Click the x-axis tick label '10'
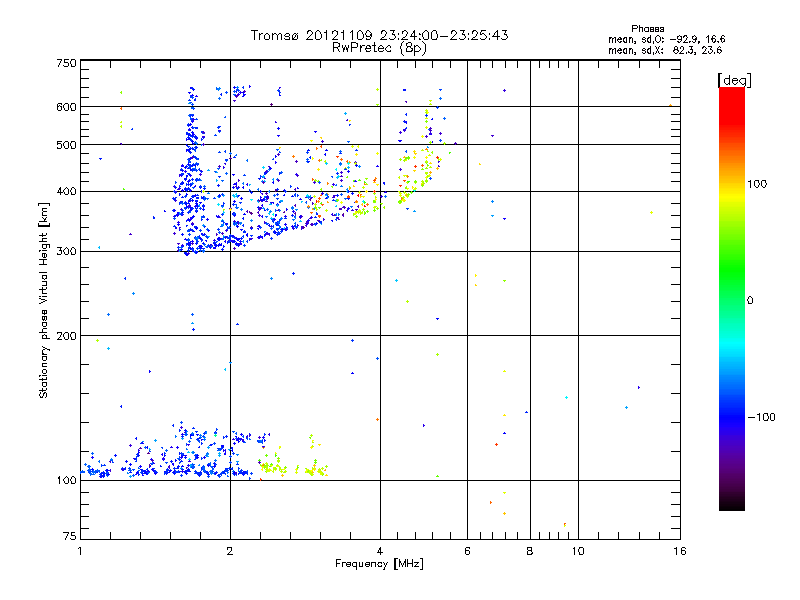The width and height of the screenshot is (800, 600). pyautogui.click(x=578, y=551)
